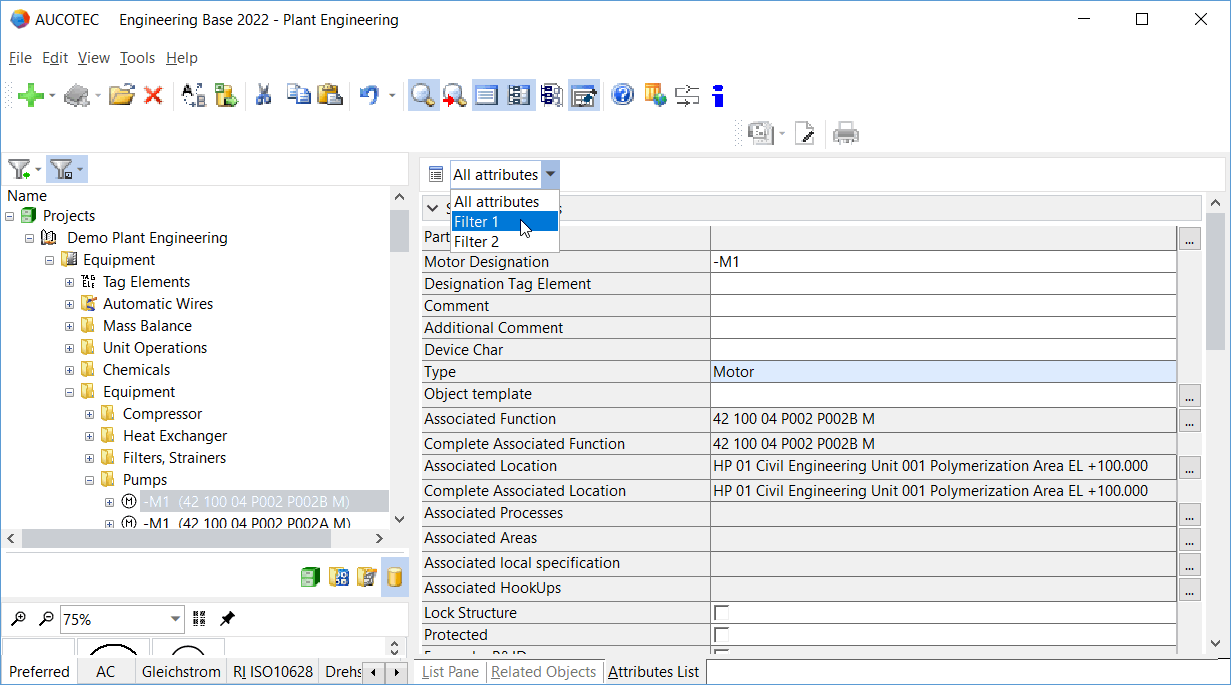Select Filter 2 in attribute dropdown list

(477, 242)
